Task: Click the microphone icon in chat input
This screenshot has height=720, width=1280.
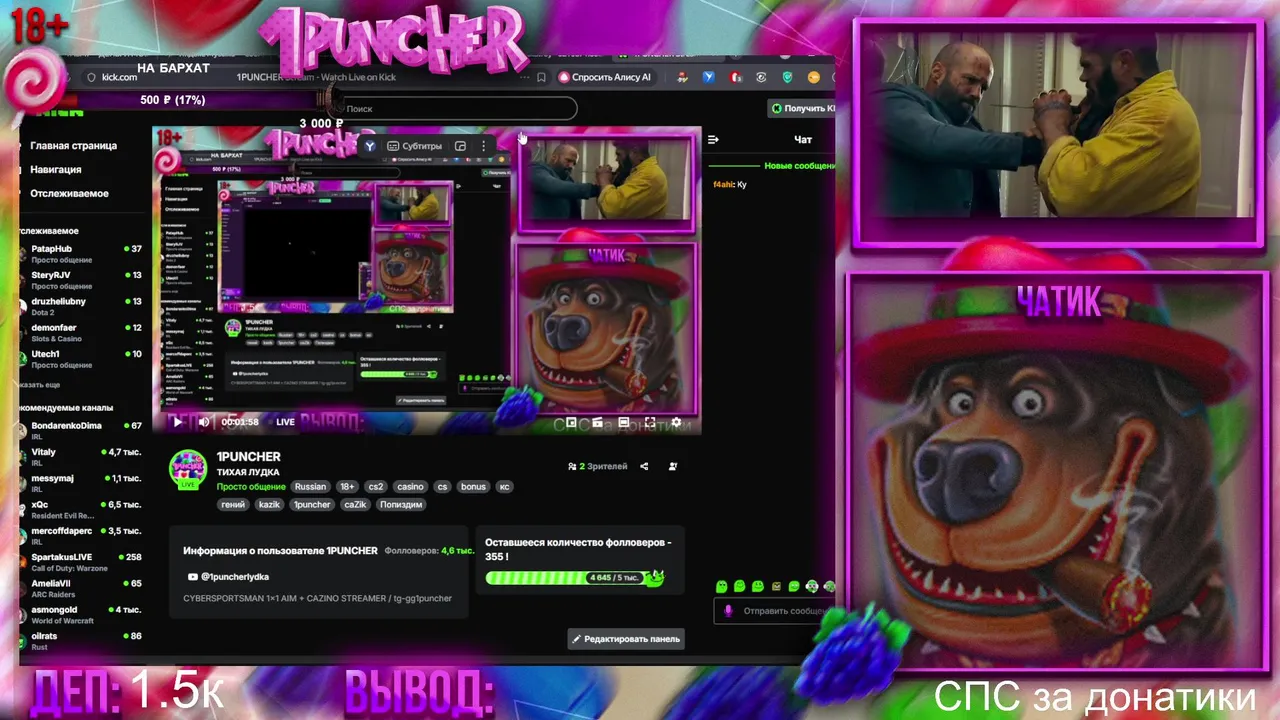Action: (x=728, y=611)
